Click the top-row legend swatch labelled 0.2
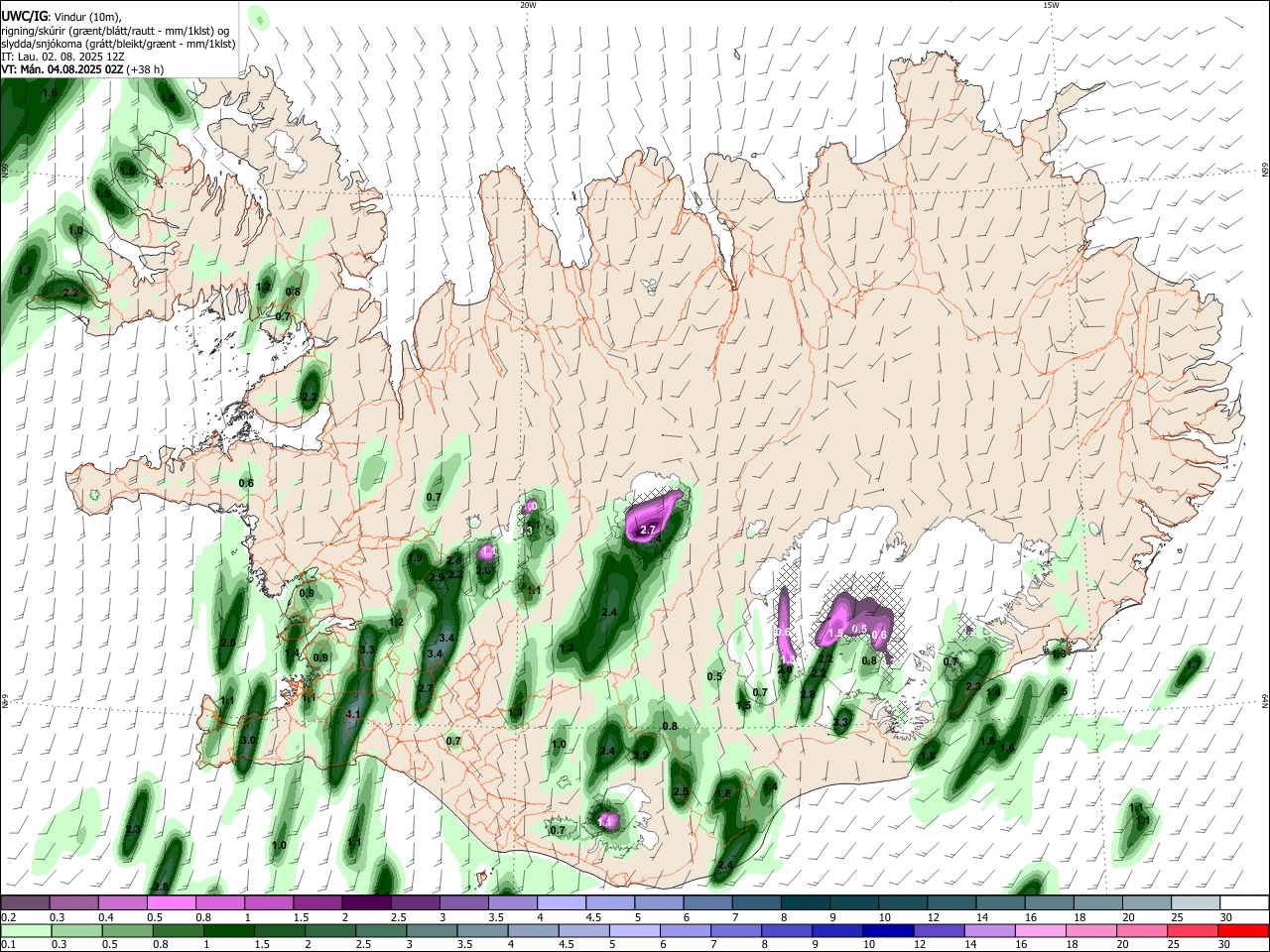Screen dimensions: 1270x952 coord(25,902)
